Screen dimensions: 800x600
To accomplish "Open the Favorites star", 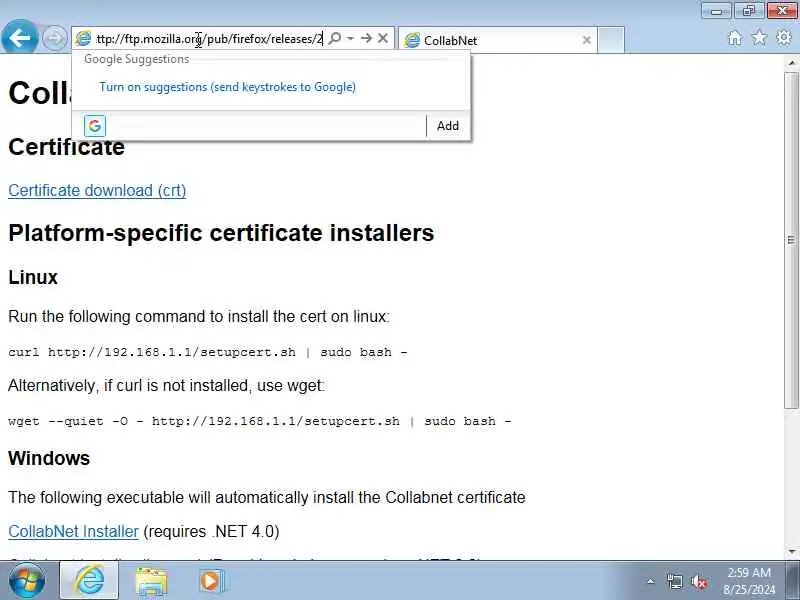I will point(759,38).
